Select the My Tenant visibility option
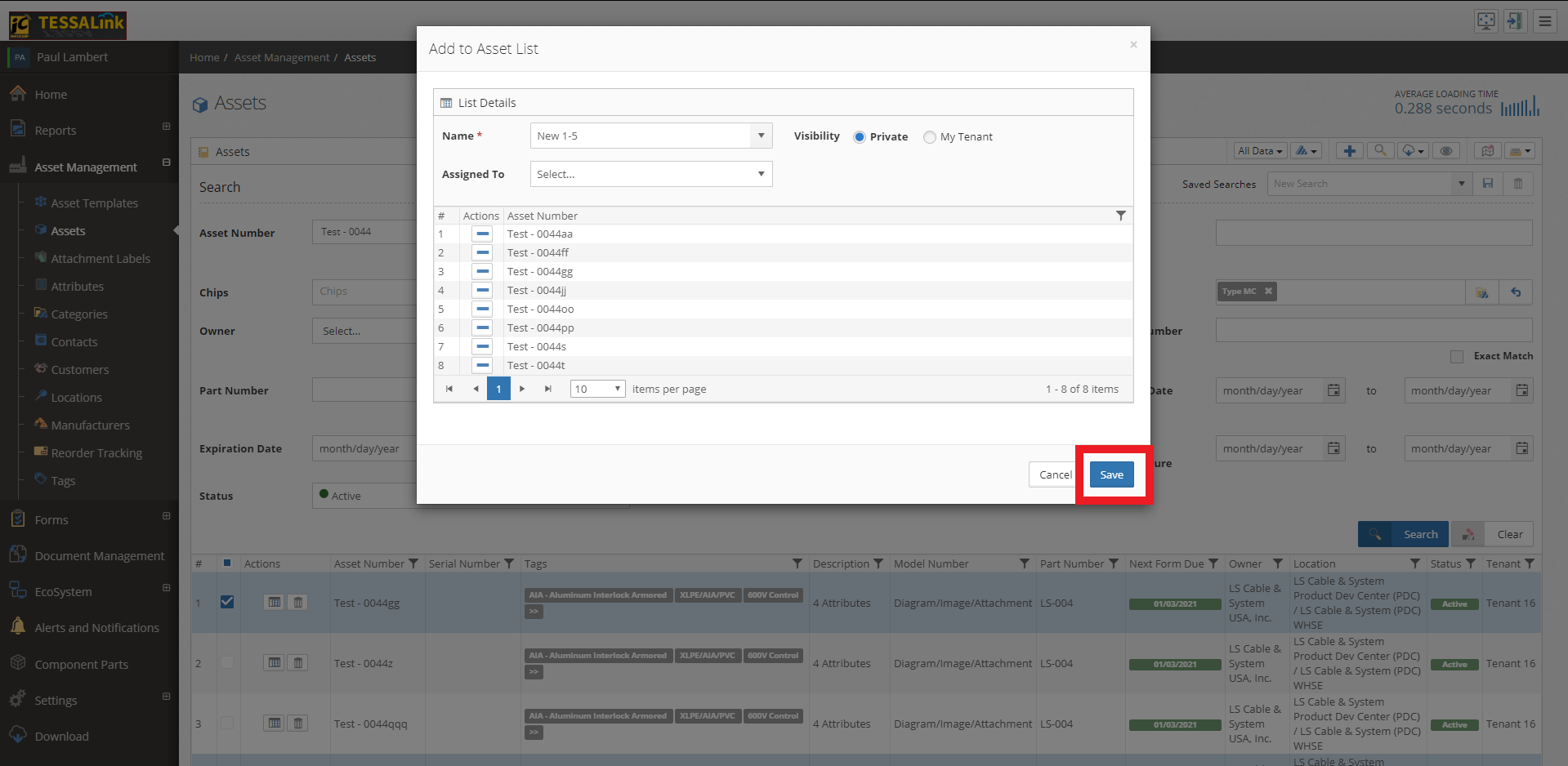This screenshot has height=766, width=1568. [x=930, y=137]
